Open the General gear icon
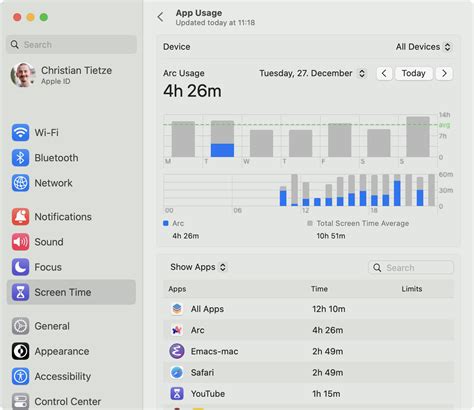 20,326
